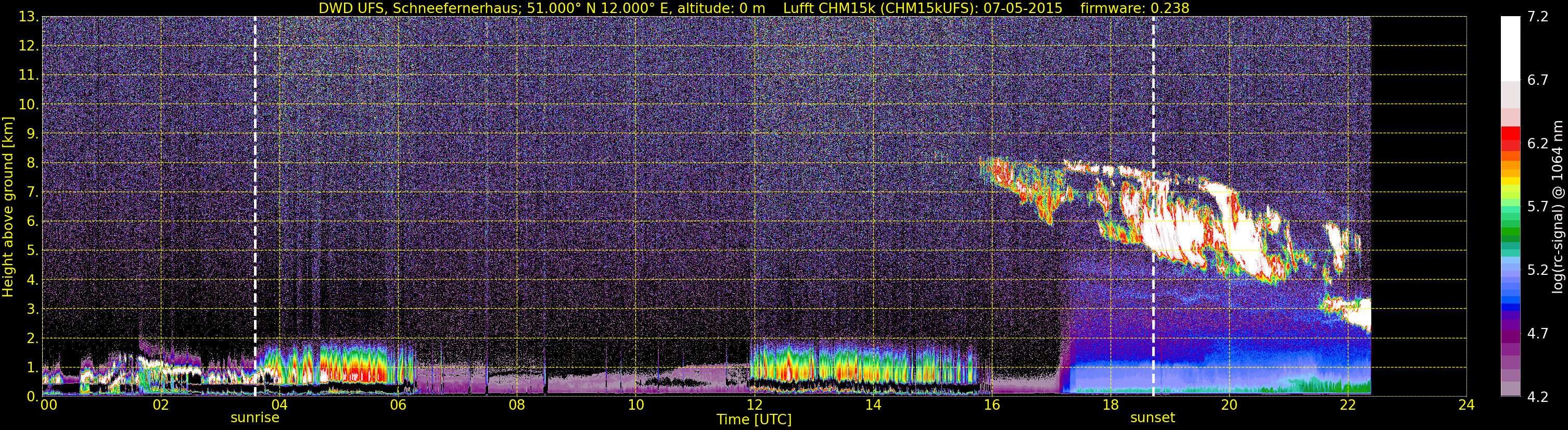Click the height axis tick label "9"
This screenshot has width=1568, height=430.
tap(33, 134)
